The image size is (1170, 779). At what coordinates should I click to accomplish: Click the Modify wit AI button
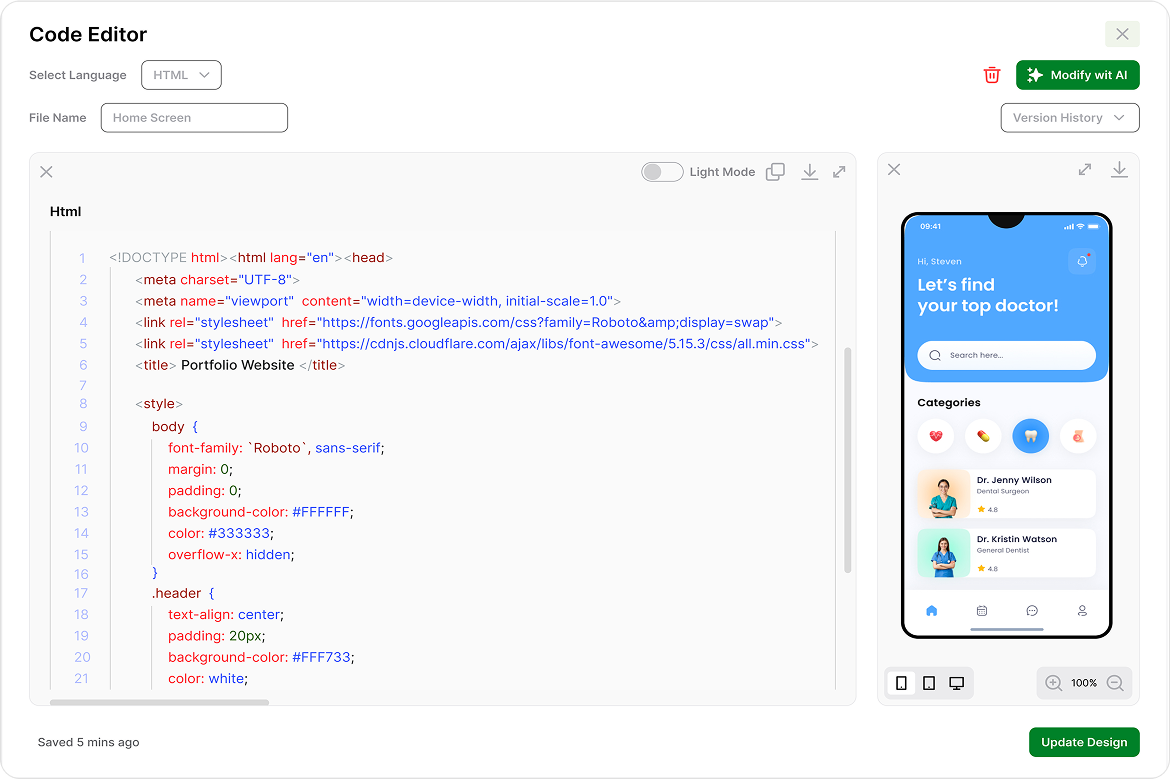coord(1077,75)
